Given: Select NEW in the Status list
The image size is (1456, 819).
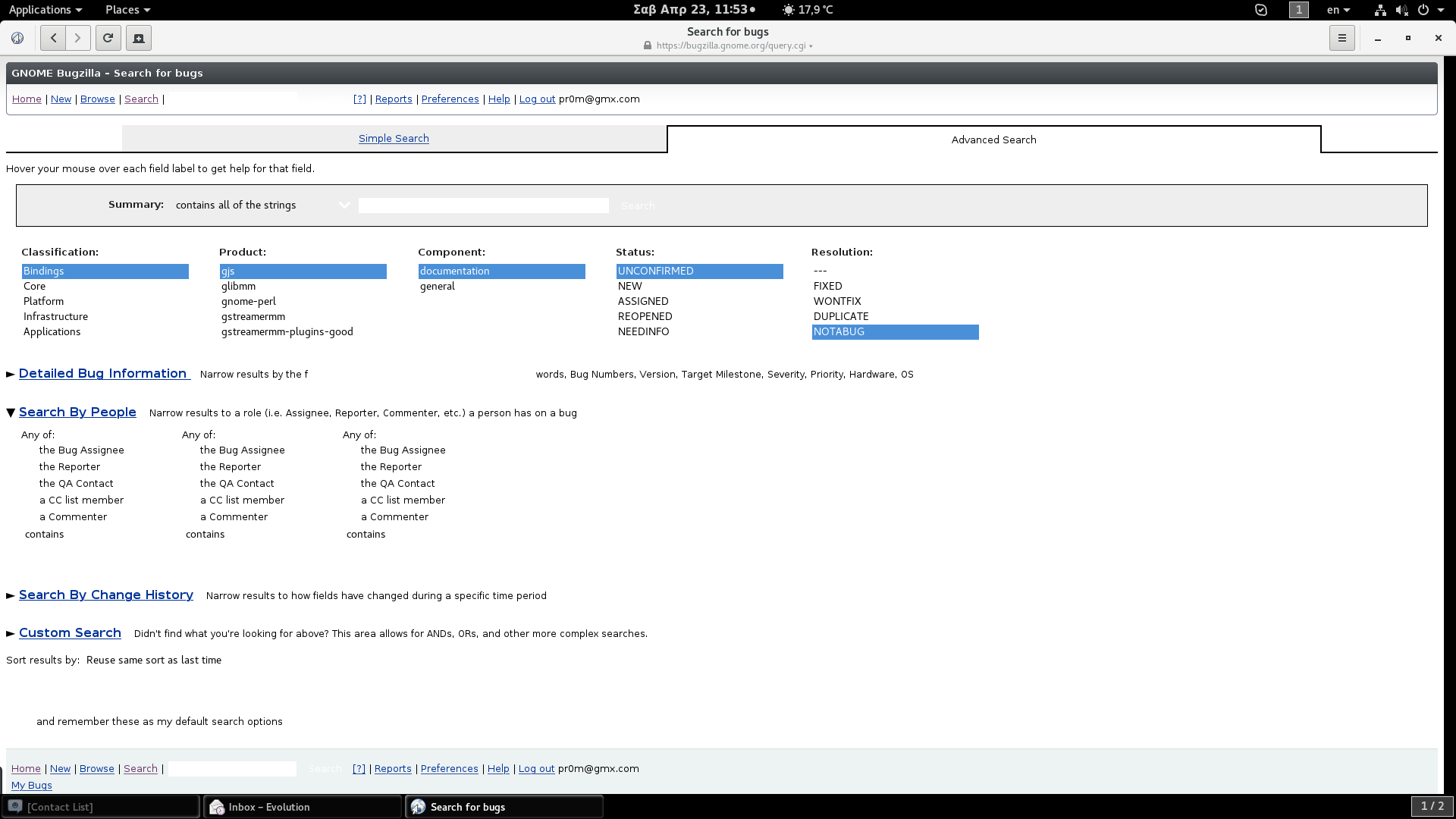Looking at the screenshot, I should tap(700, 286).
